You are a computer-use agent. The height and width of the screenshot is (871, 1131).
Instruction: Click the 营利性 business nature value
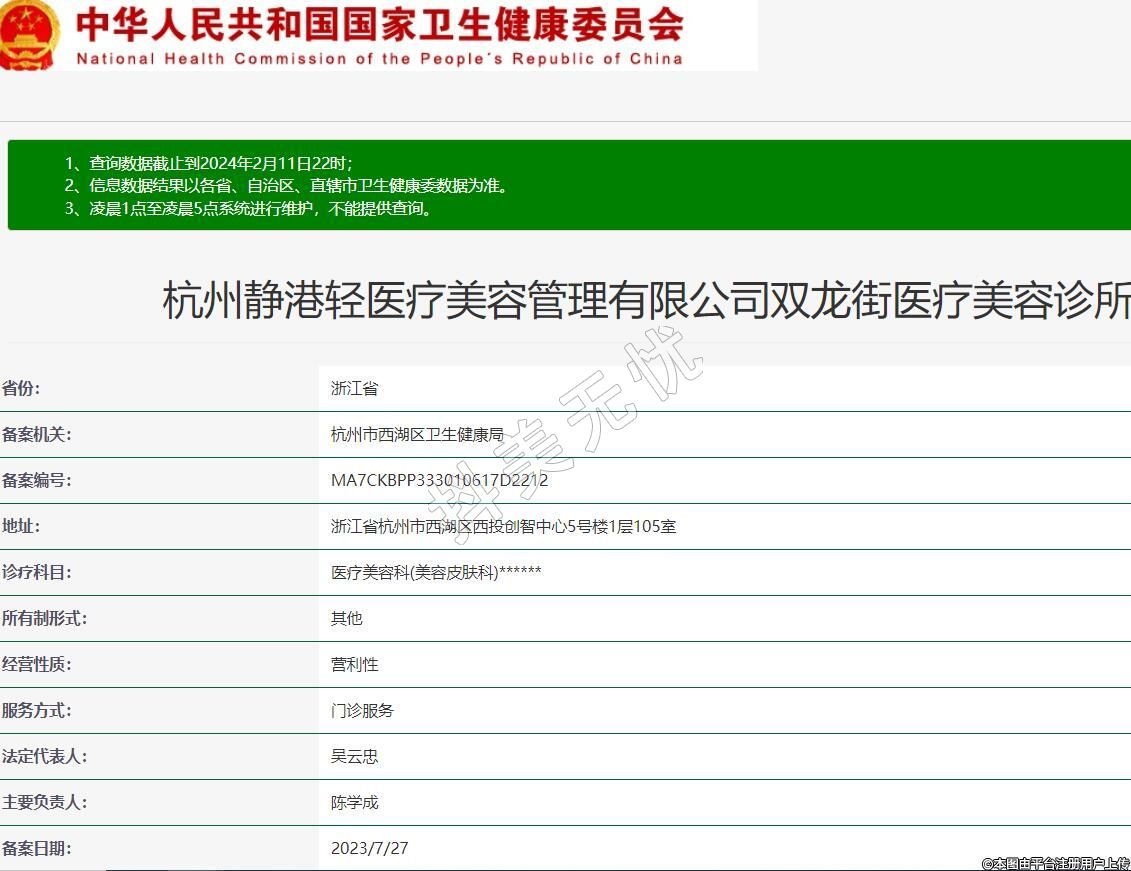pos(354,665)
